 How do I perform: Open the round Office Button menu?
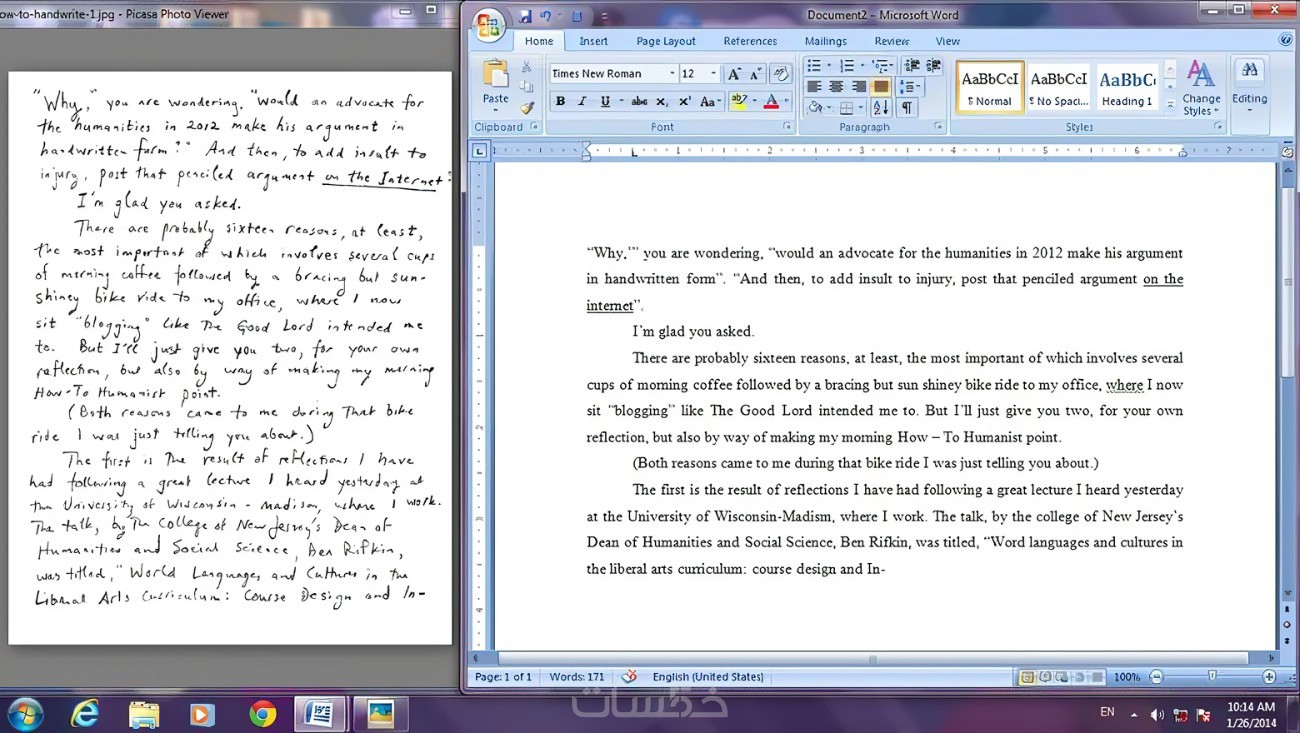click(x=489, y=25)
